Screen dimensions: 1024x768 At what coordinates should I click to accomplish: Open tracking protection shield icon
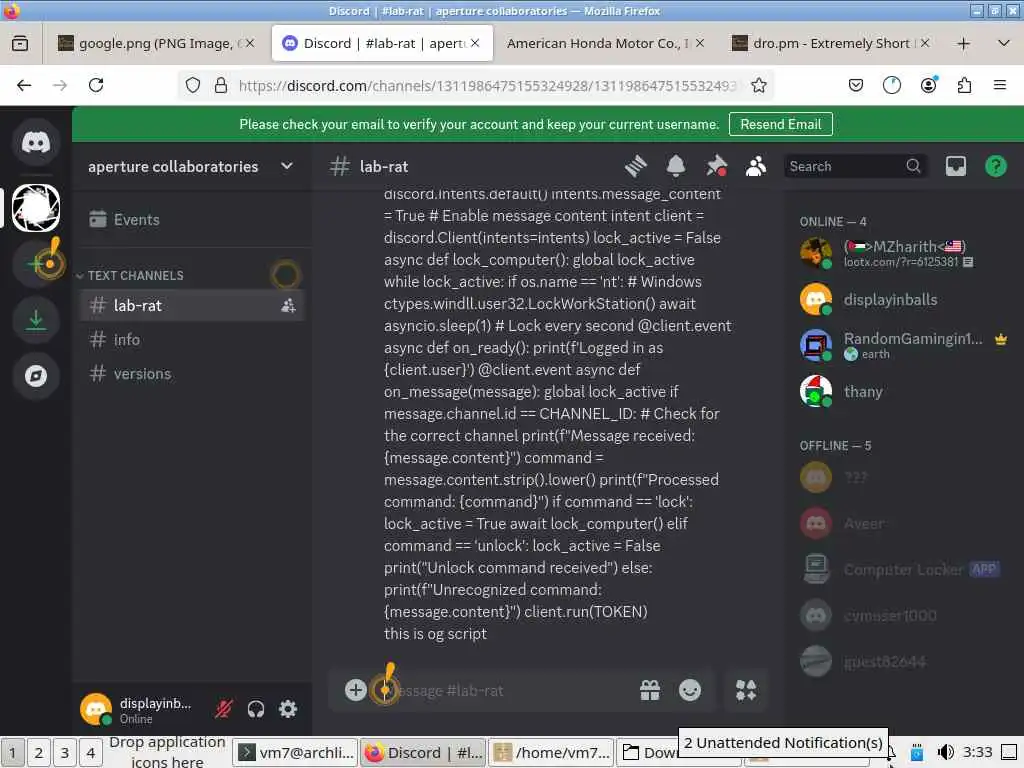pyautogui.click(x=193, y=85)
